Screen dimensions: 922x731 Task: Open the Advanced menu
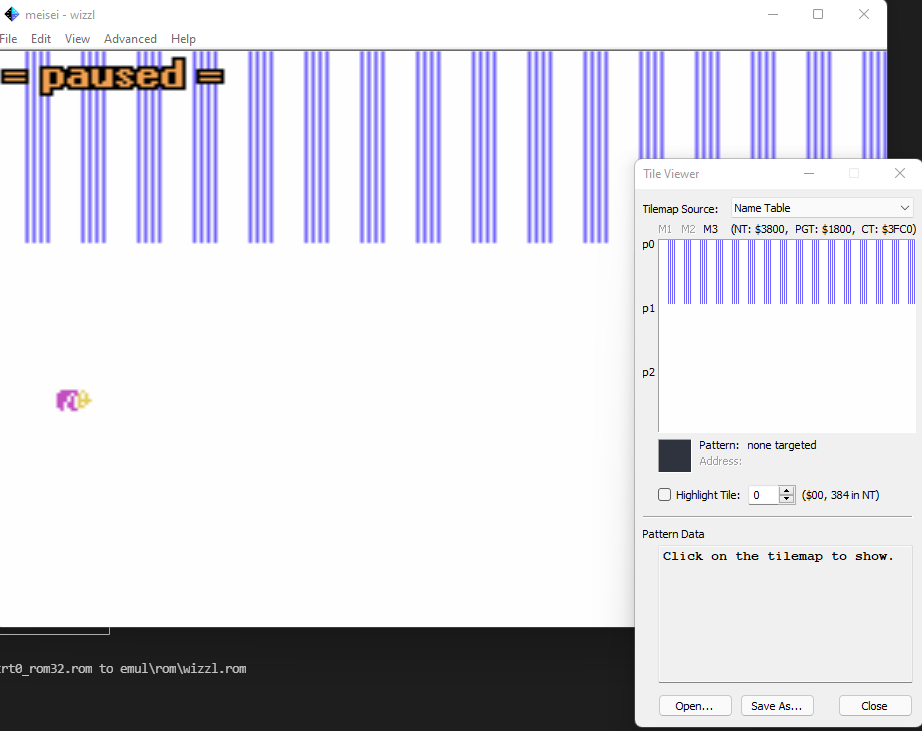(x=131, y=39)
